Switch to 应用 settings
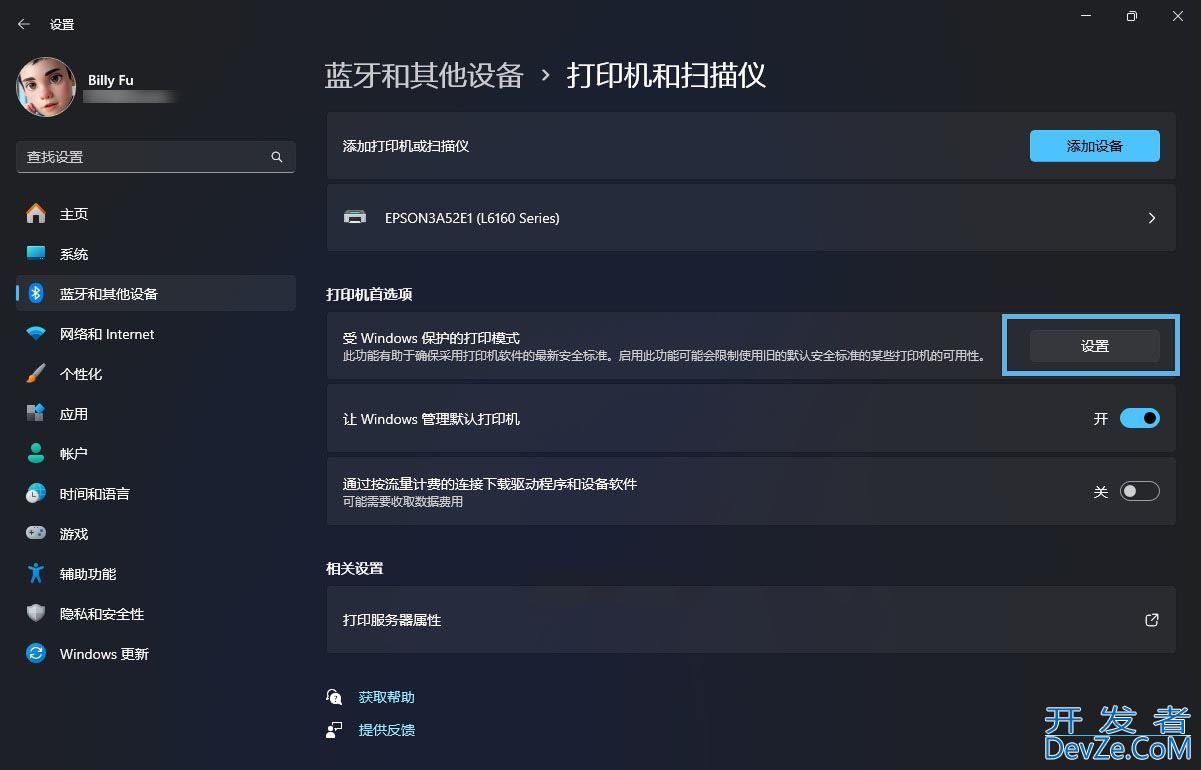This screenshot has width=1201, height=770. pos(156,414)
